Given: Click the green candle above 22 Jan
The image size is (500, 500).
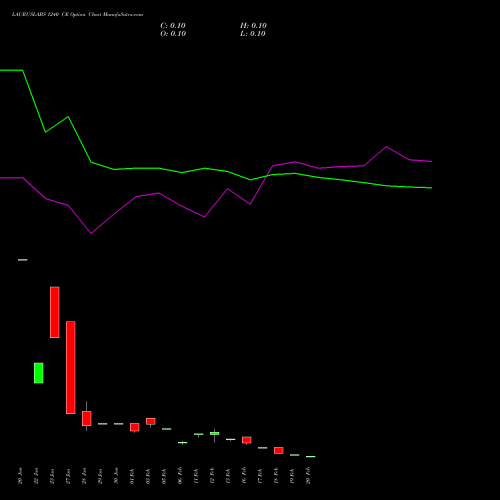Looking at the screenshot, I should click(39, 373).
